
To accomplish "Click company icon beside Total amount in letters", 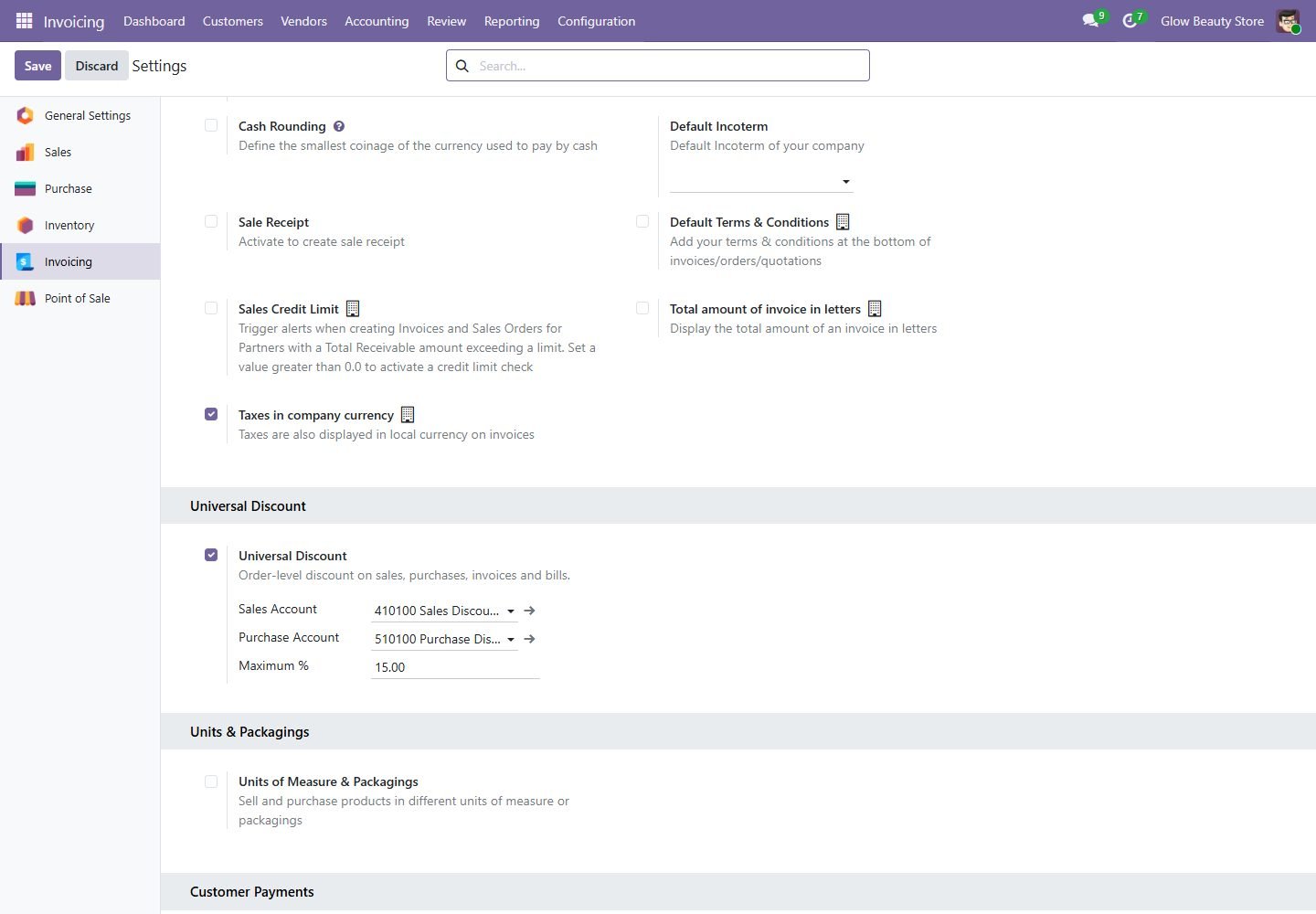I will 875,309.
